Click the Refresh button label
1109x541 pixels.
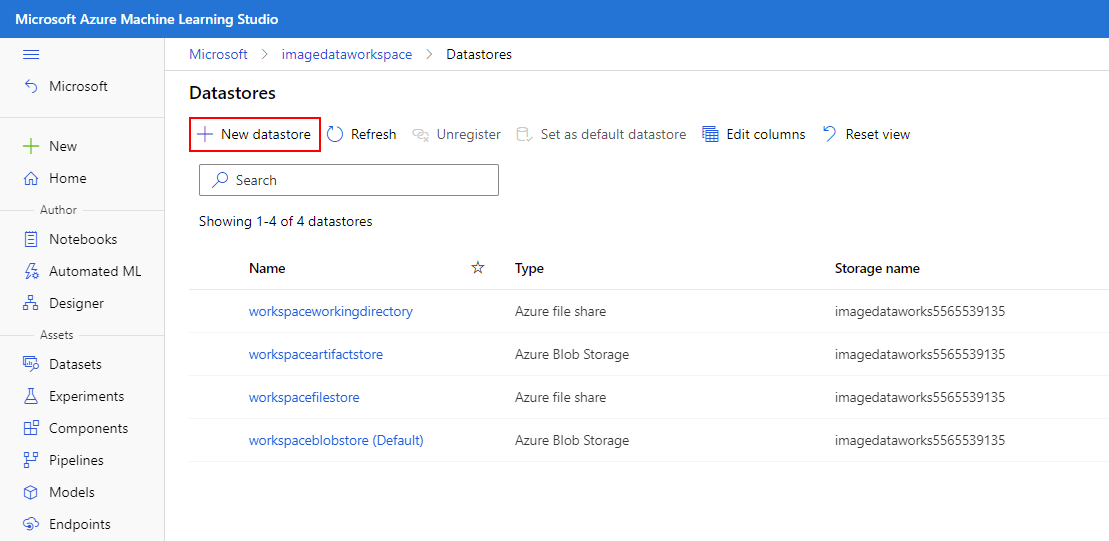click(x=373, y=134)
